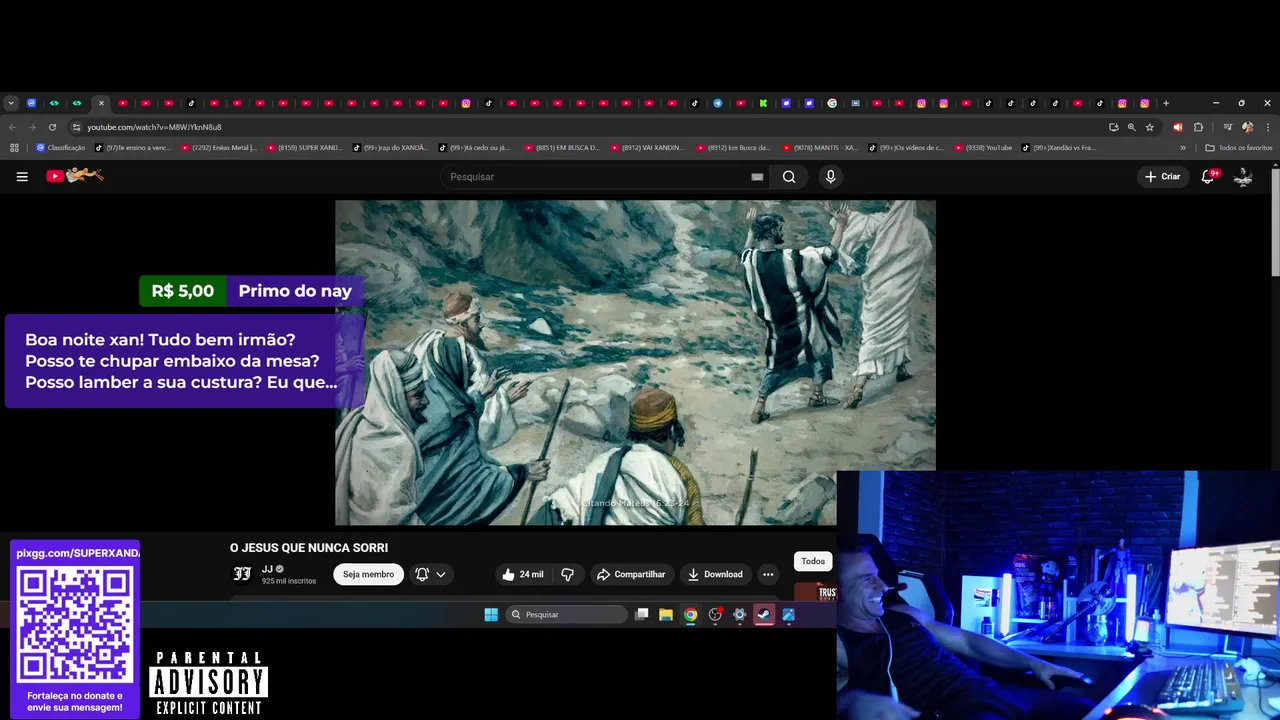Click the install app icon in the address bar
Viewport: 1280px width, 720px height.
1113,127
